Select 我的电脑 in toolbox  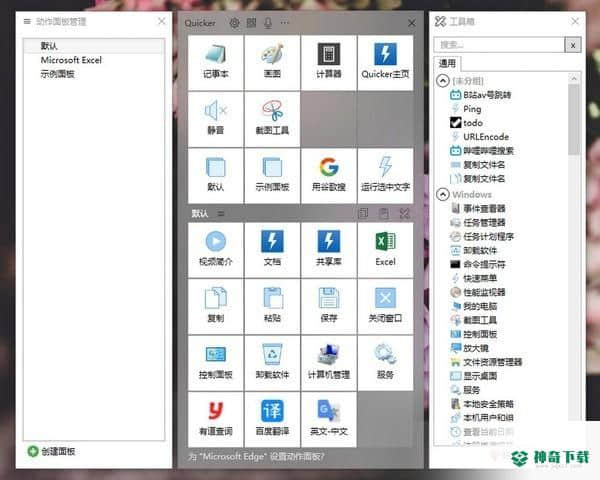(474, 306)
